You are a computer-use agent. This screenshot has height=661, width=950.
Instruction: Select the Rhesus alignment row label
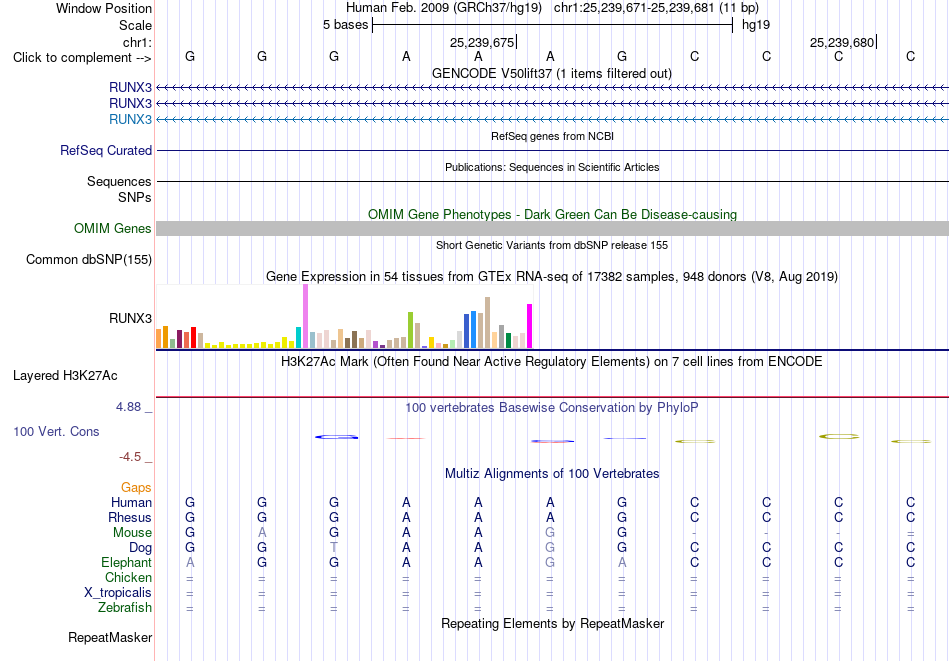pos(130,517)
